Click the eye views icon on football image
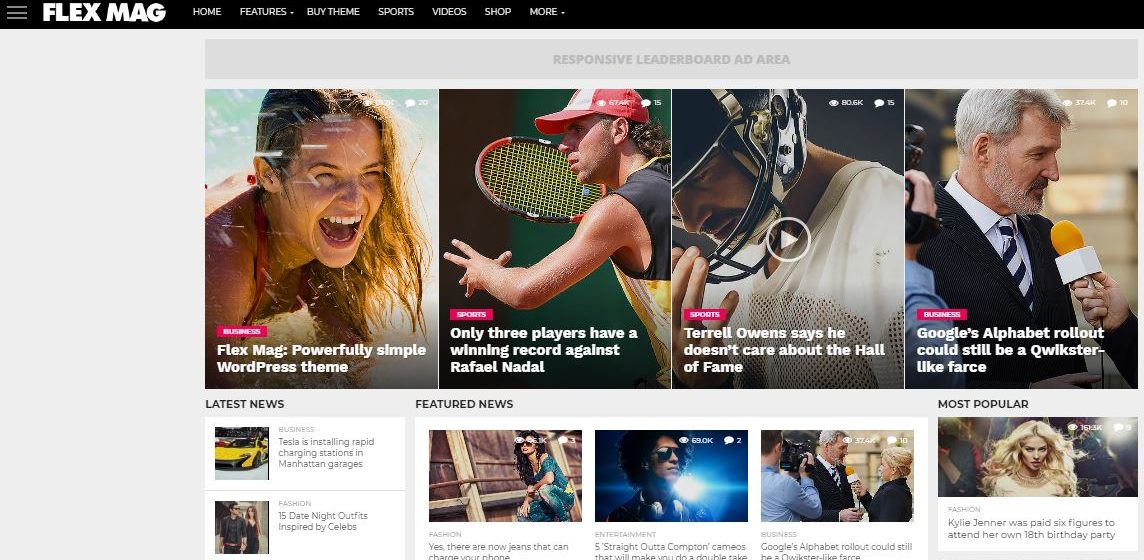The image size is (1144, 560). pyautogui.click(x=834, y=103)
